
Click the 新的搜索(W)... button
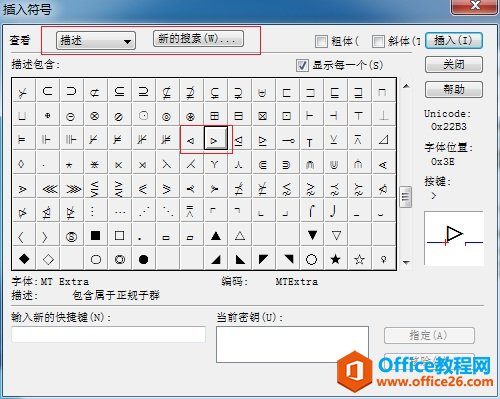198,39
